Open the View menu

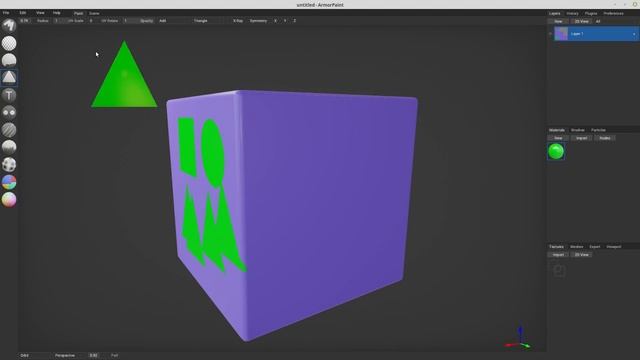(x=40, y=13)
